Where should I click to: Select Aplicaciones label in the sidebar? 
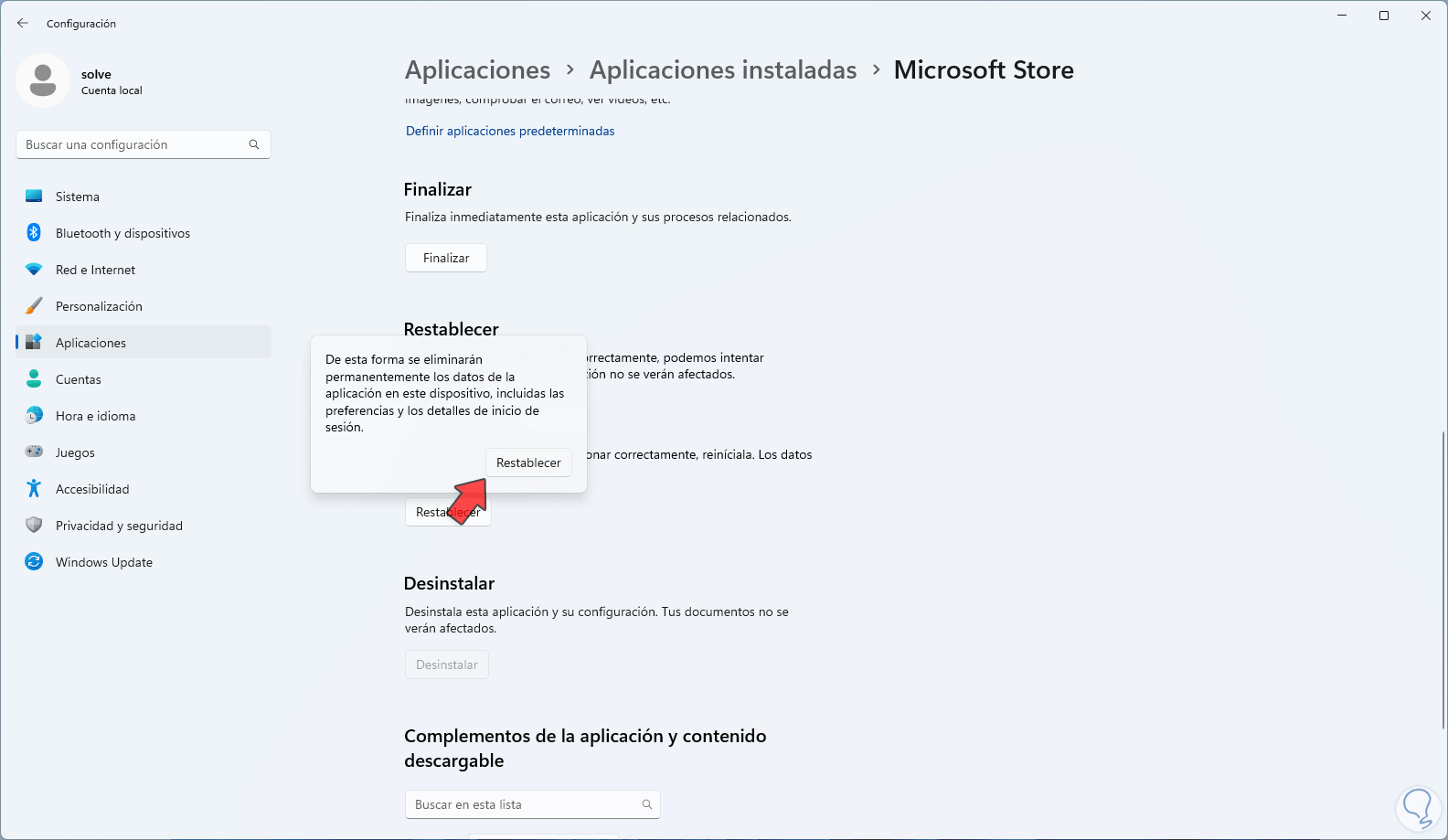click(x=90, y=343)
